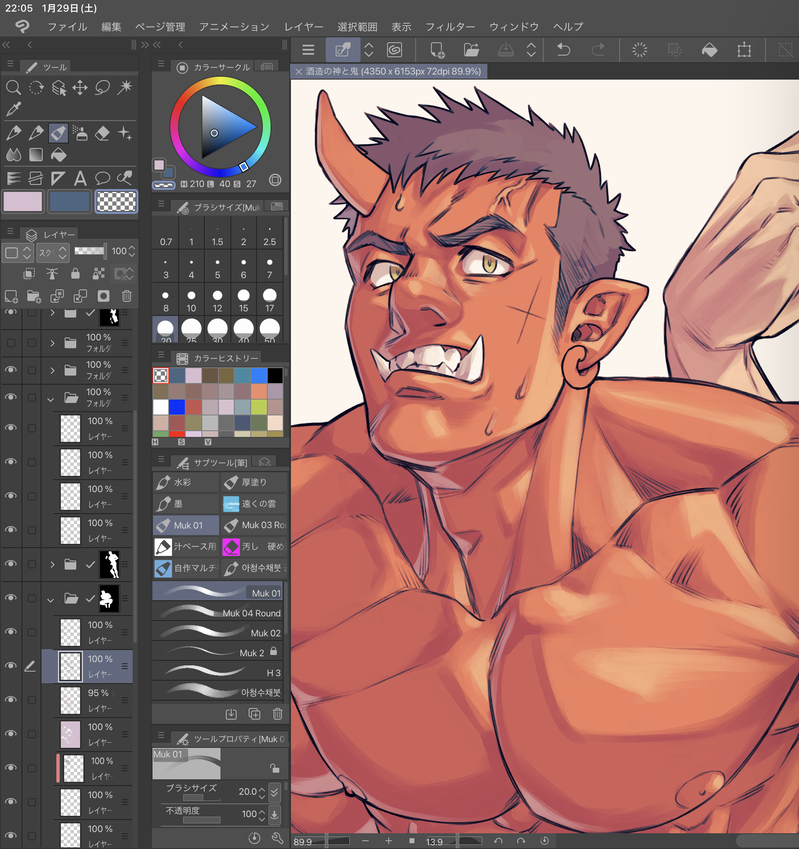Select the transparent checkered color swatch
799x849 pixels.
116,202
